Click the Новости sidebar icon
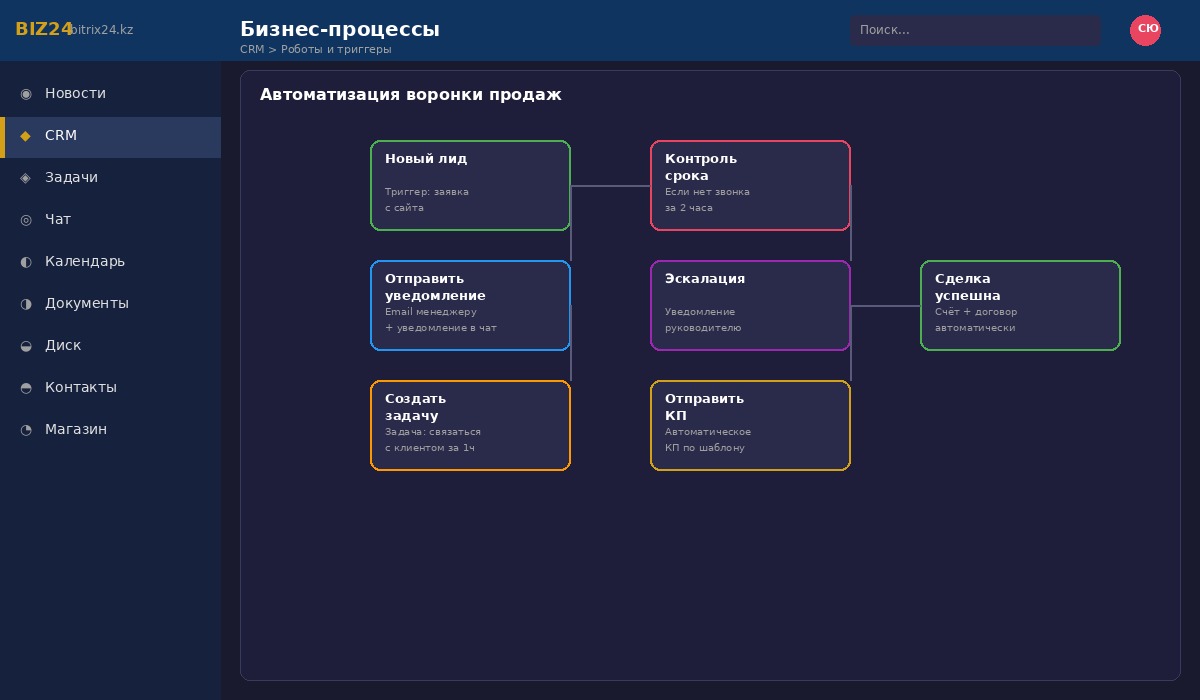This screenshot has height=700, width=1200. coord(26,94)
